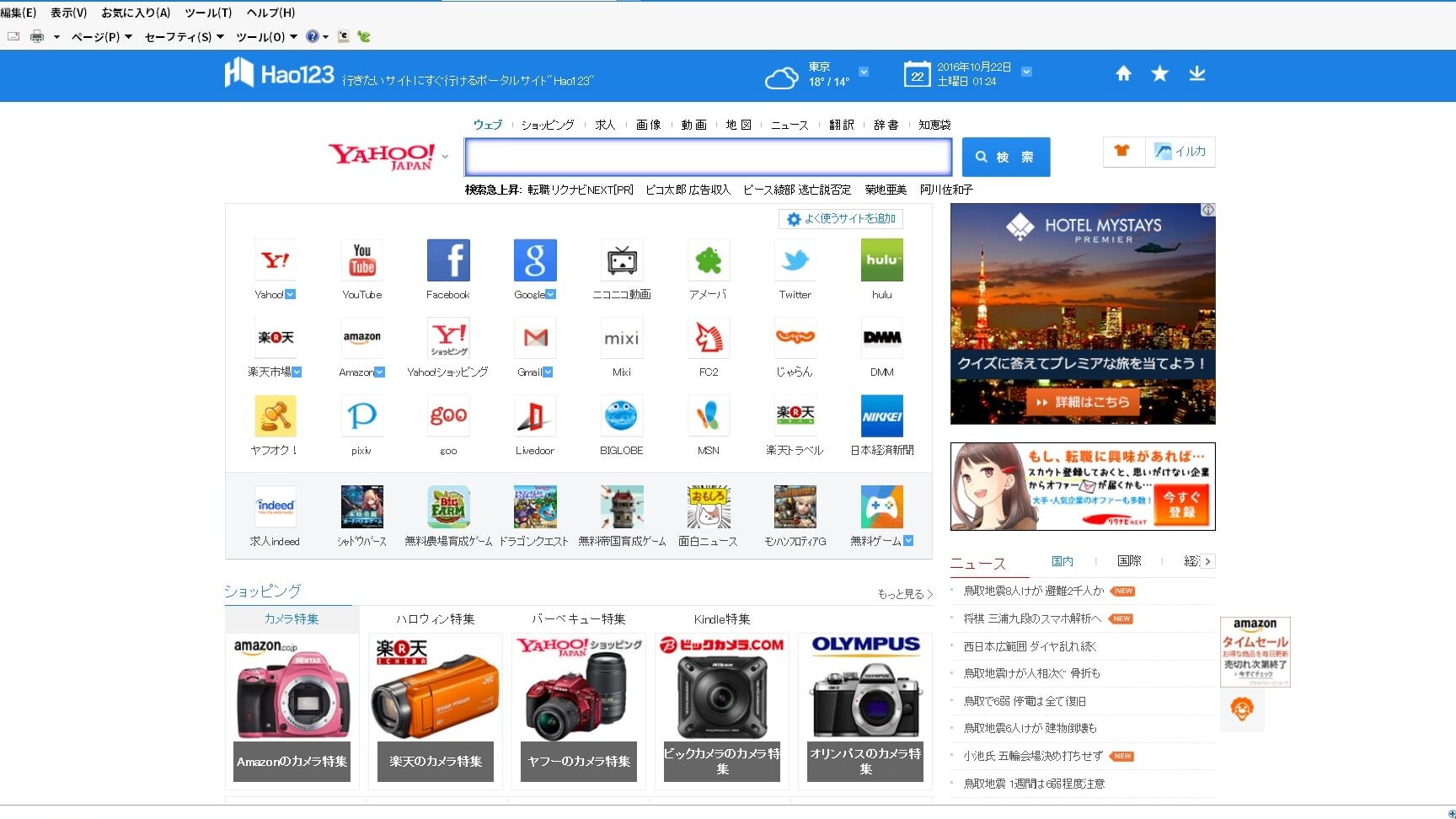The height and width of the screenshot is (819, 1456).
Task: Open the browser help question-mark icon
Action: [313, 36]
